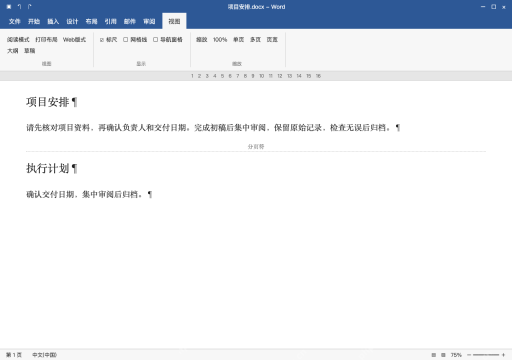Open the 邮件 tab
Viewport: 512px width, 360px height.
[130, 21]
